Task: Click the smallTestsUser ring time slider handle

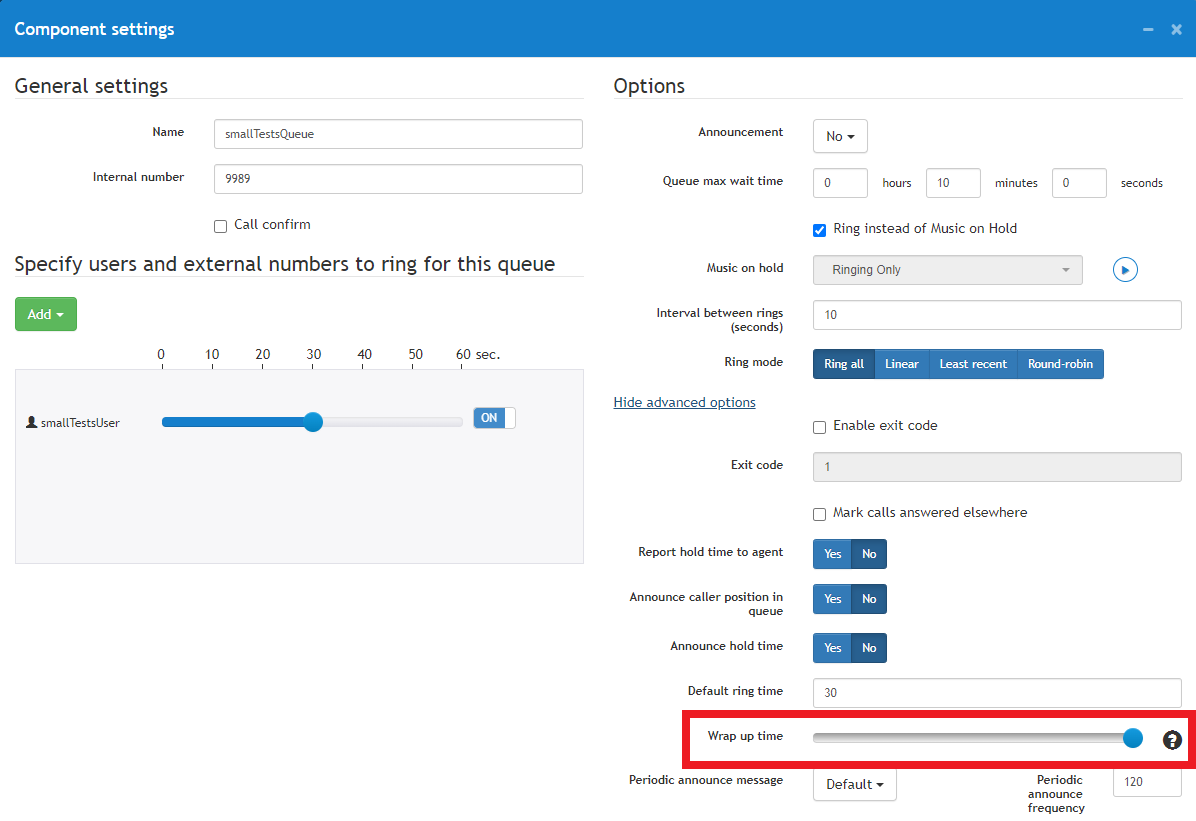Action: coord(313,422)
